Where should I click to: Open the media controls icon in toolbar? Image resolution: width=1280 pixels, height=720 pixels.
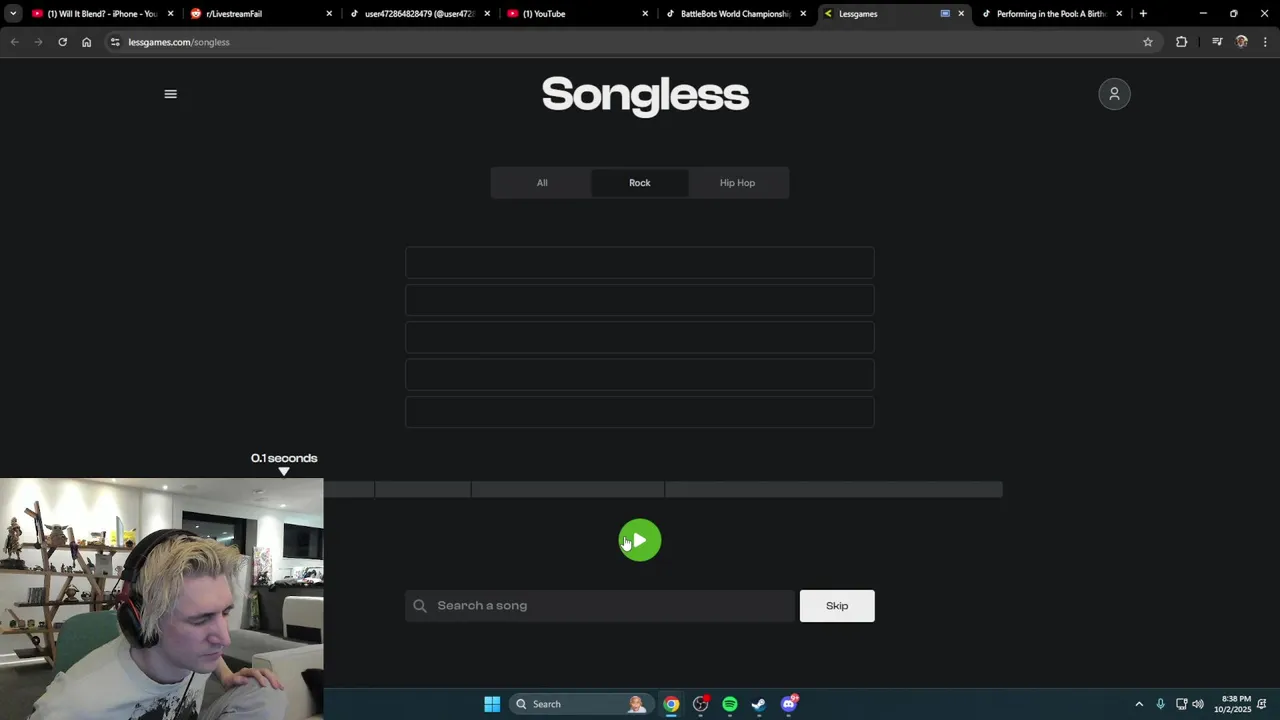coord(1217,42)
